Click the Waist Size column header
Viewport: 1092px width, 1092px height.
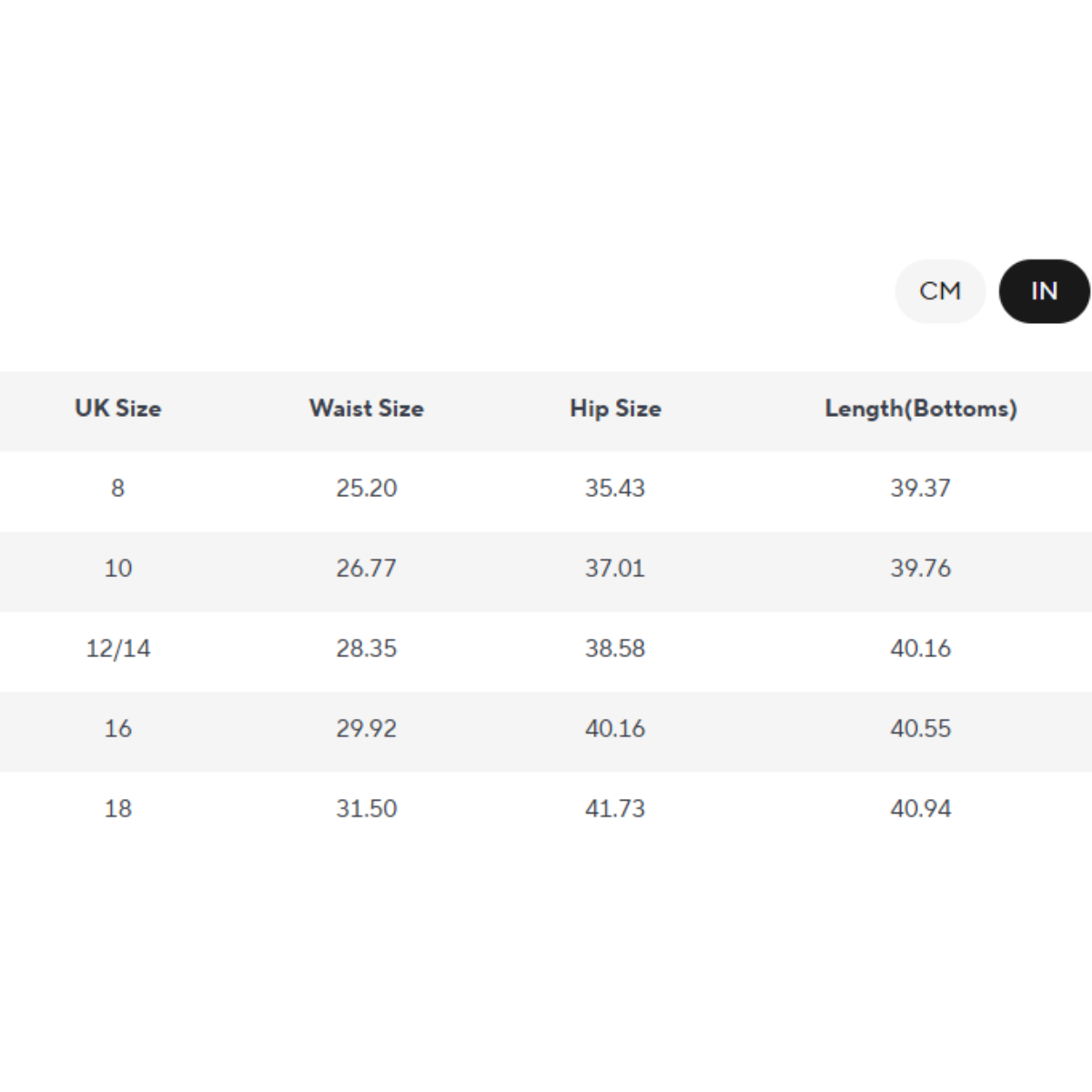point(367,409)
